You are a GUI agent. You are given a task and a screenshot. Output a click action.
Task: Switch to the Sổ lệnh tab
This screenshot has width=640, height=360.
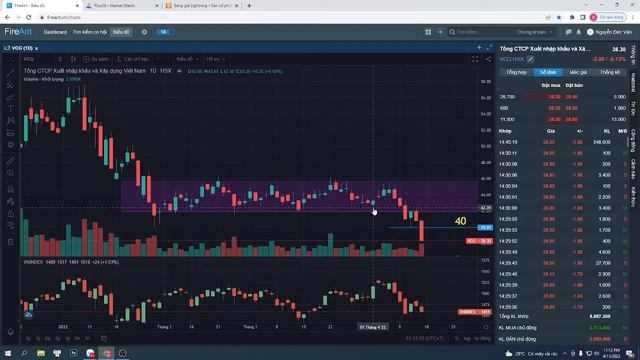click(548, 72)
